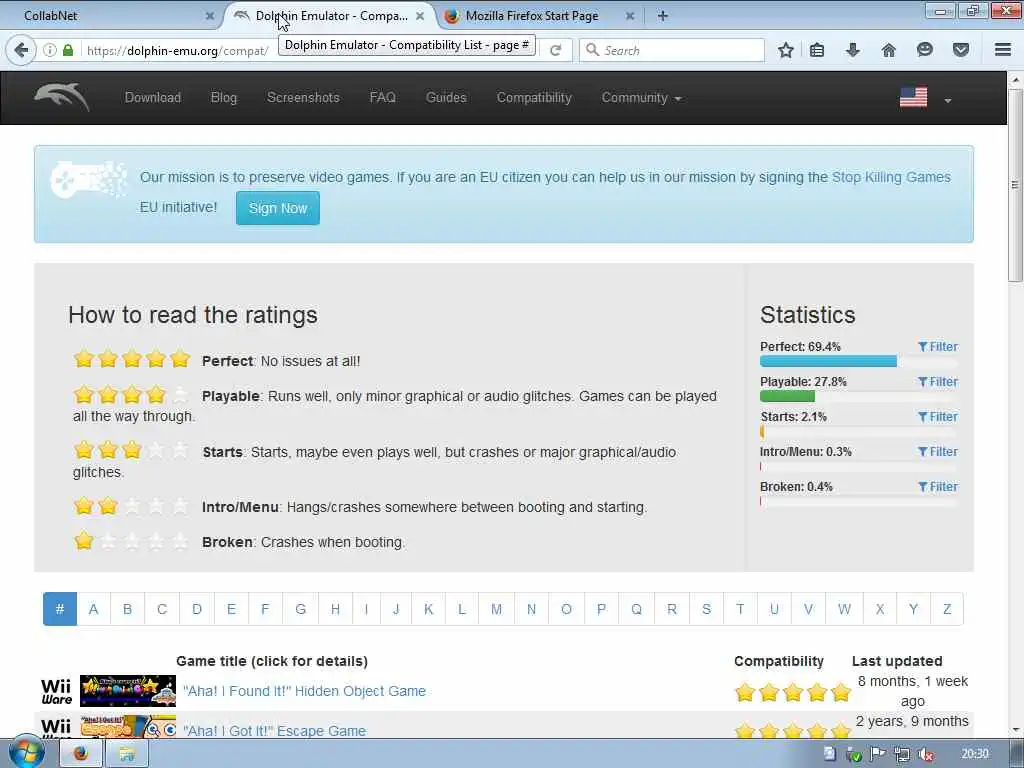Go to the Firefox home icon

point(888,50)
